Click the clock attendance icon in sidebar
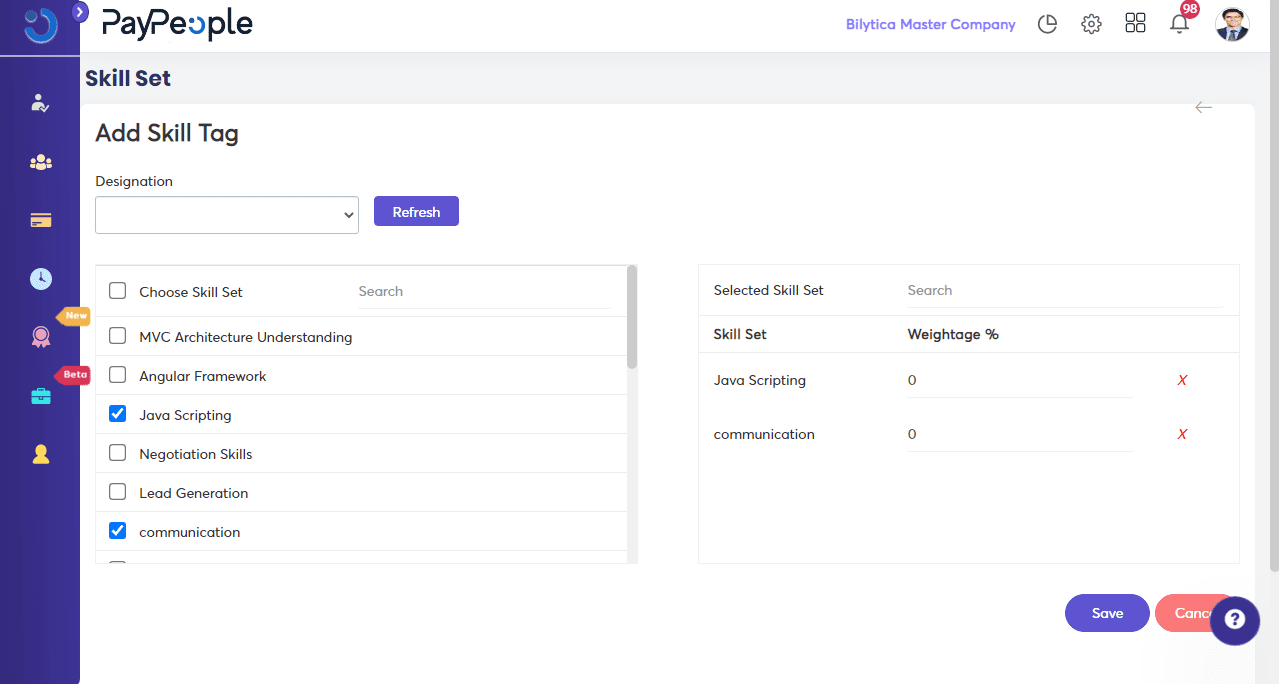1279x684 pixels. 40,279
